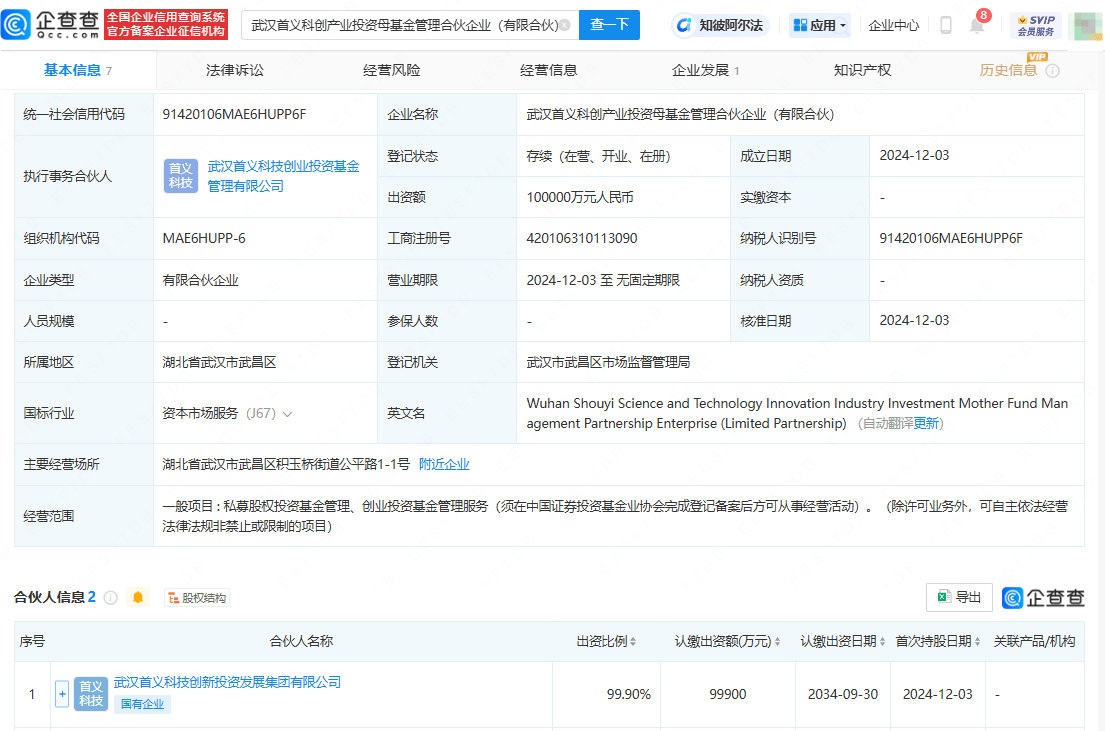
Task: Open 历史信息 VIP tab
Action: pyautogui.click(x=1008, y=70)
